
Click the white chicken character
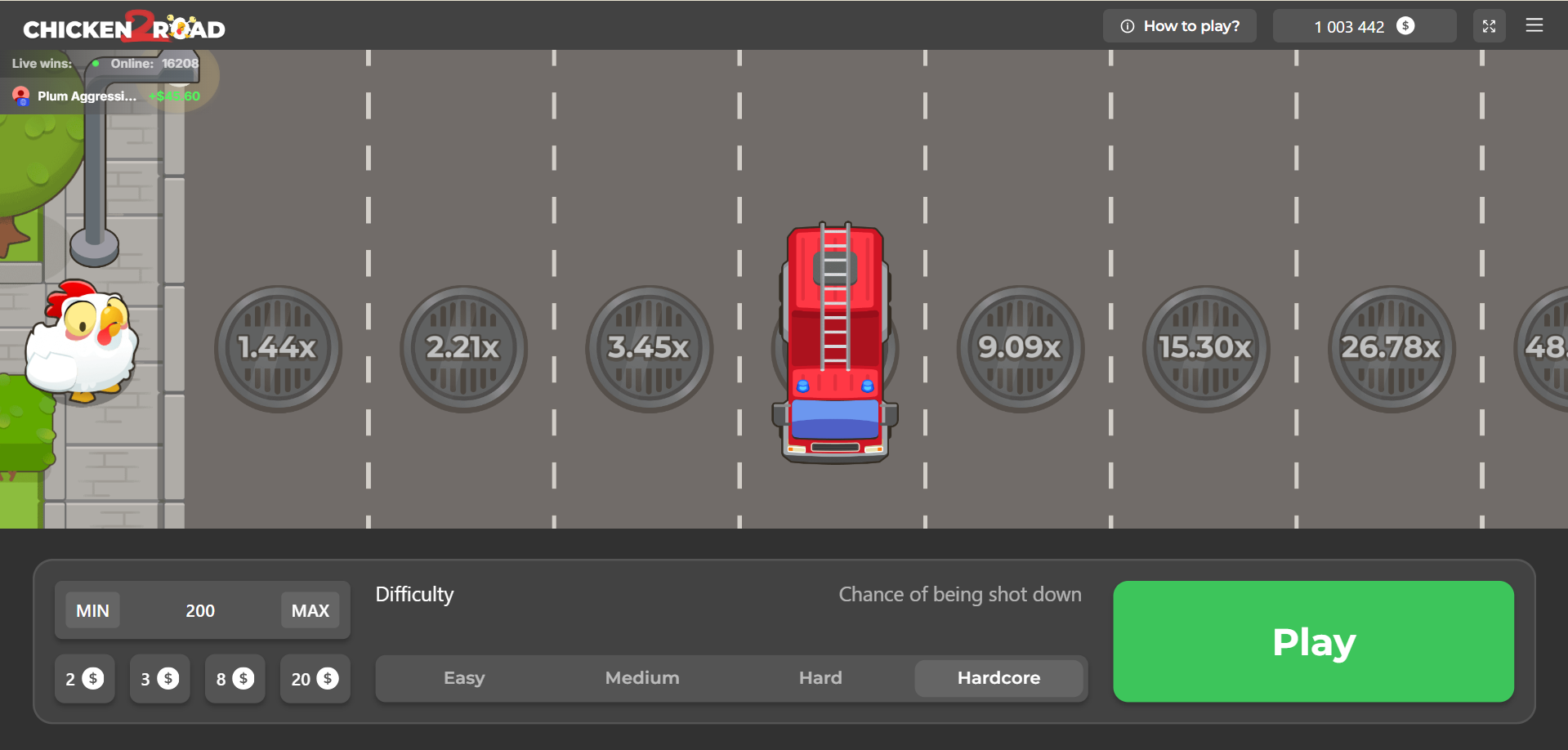click(x=82, y=342)
